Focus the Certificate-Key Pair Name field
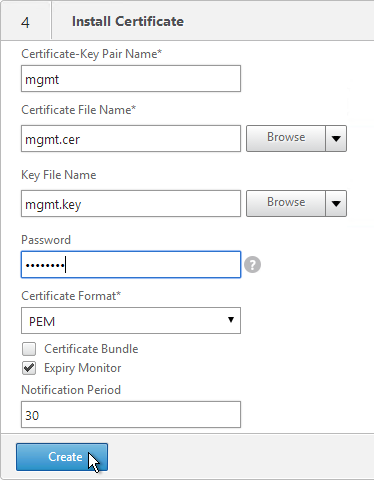The height and width of the screenshot is (480, 374). pos(131,79)
